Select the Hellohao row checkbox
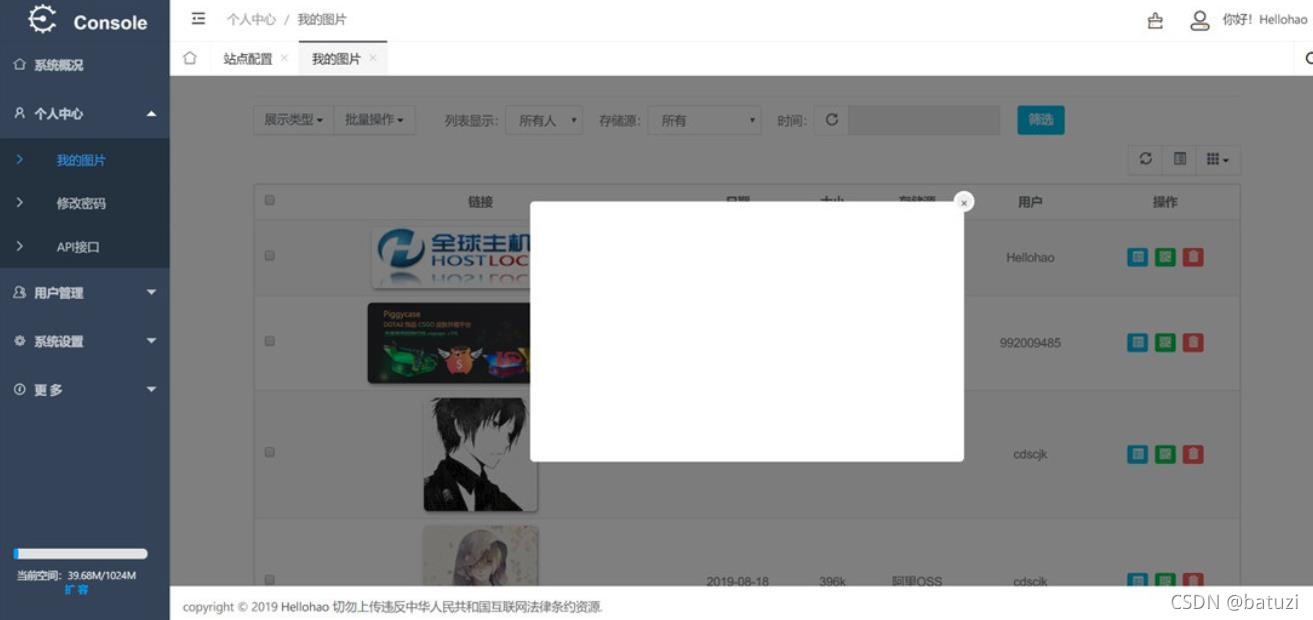Image resolution: width=1313 pixels, height=620 pixels. (x=269, y=256)
